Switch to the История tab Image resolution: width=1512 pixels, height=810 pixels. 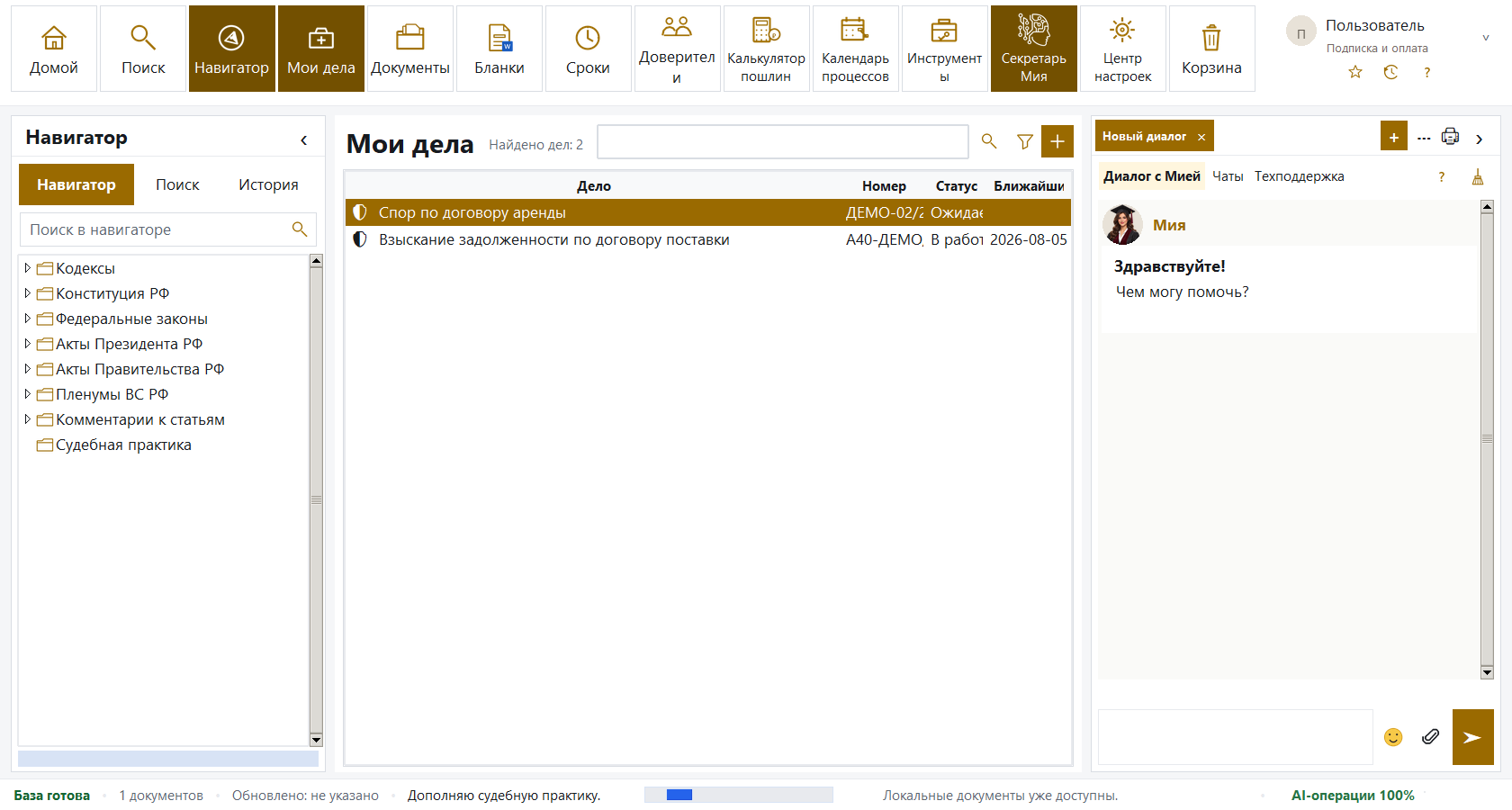[x=268, y=184]
